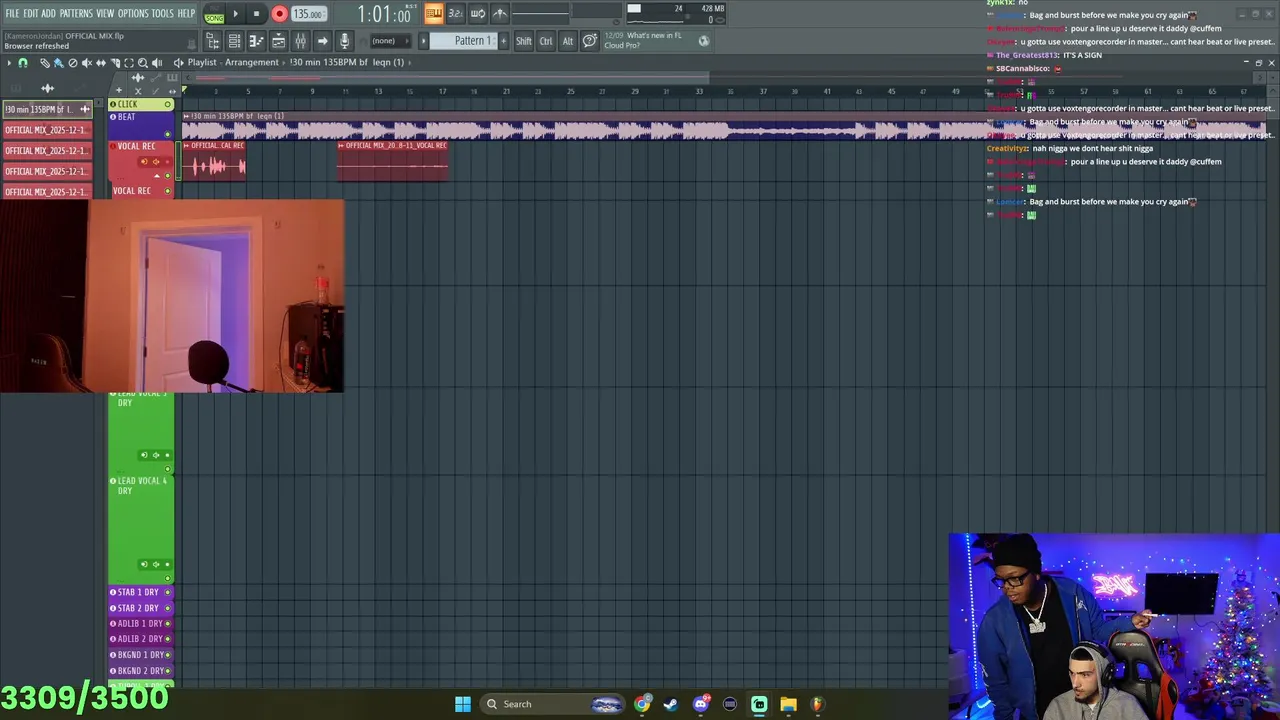Open Steam from the taskbar
The width and height of the screenshot is (1280, 720).
pyautogui.click(x=670, y=704)
